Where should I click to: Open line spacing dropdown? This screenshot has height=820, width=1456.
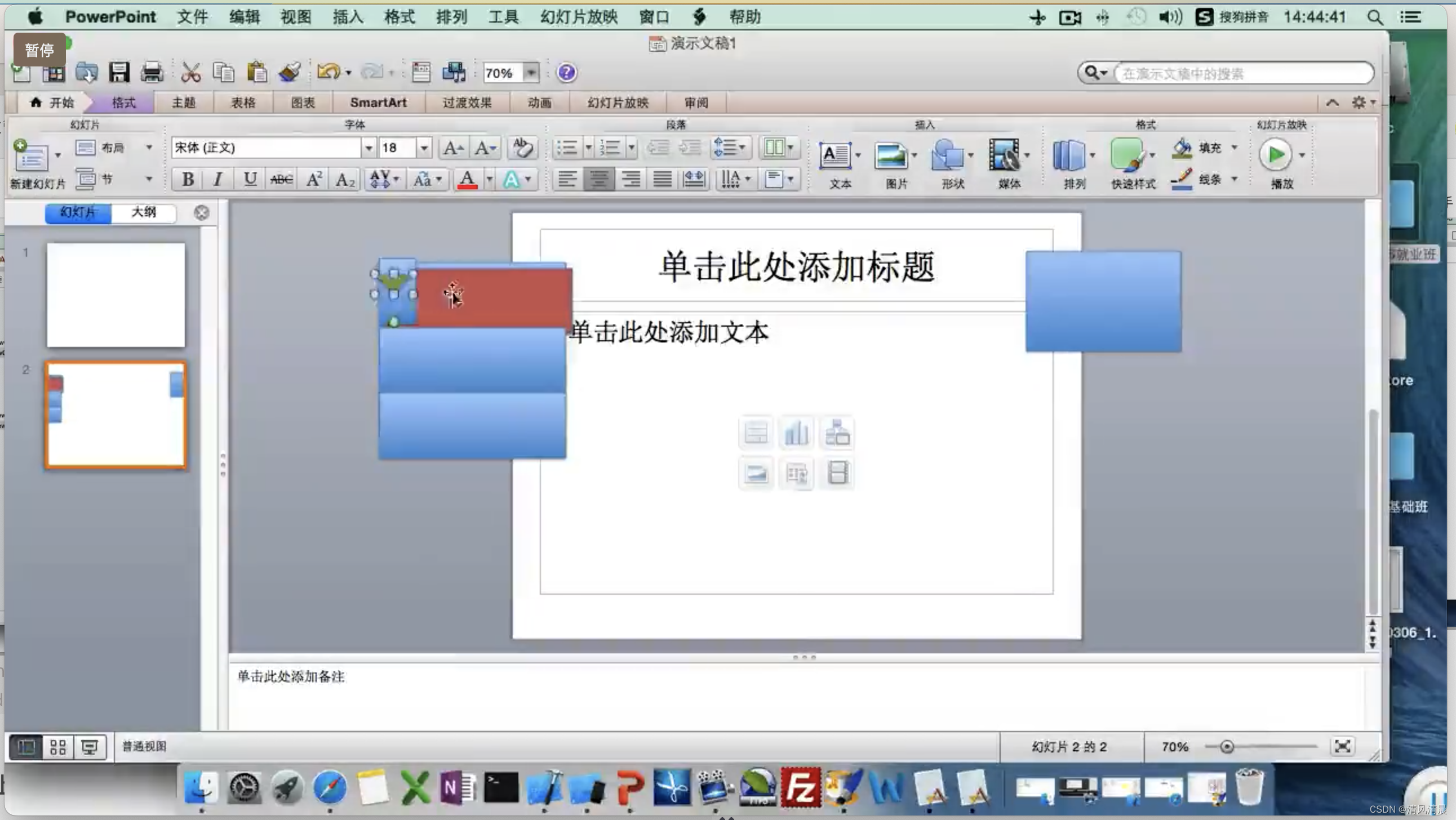730,148
